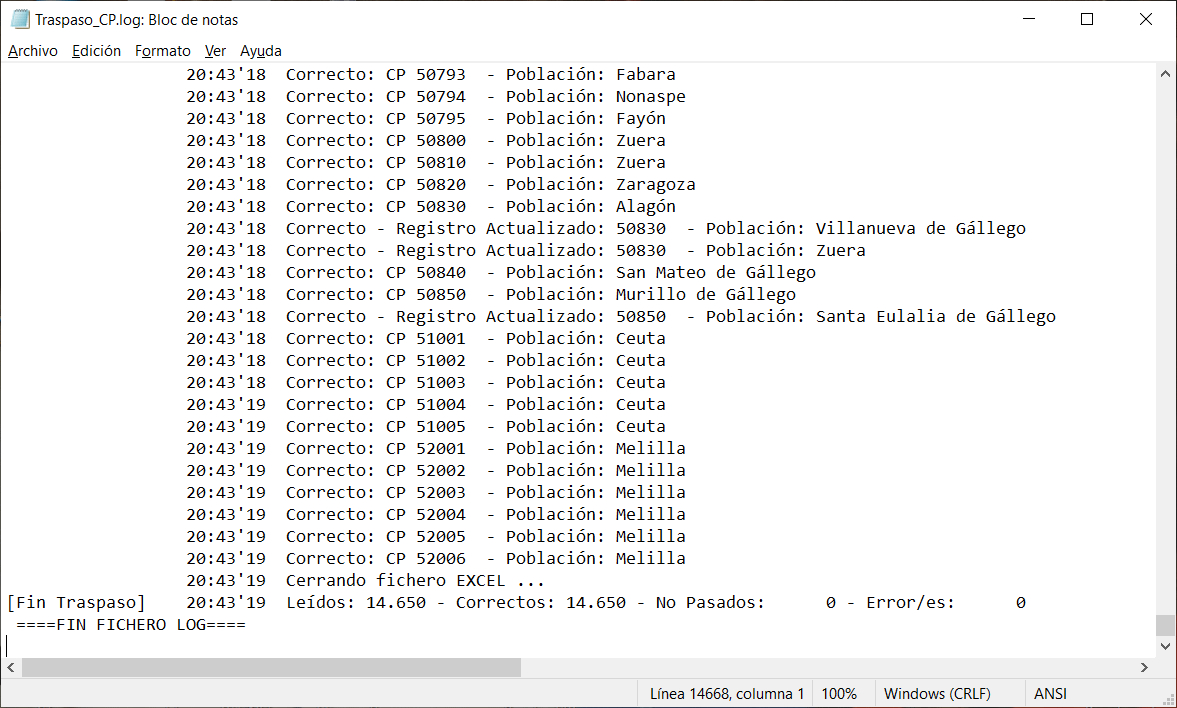1177x708 pixels.
Task: Click the horizontal scrollbar thumb
Action: tap(271, 667)
